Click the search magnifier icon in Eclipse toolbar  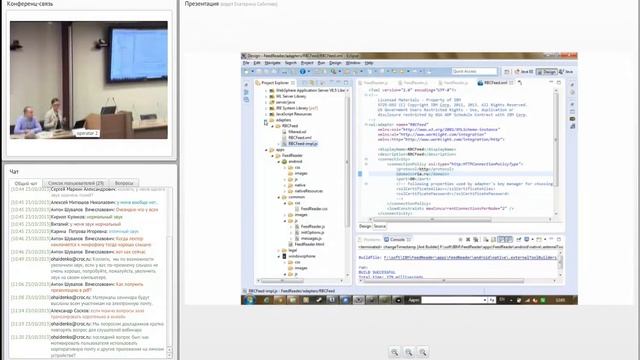[333, 71]
